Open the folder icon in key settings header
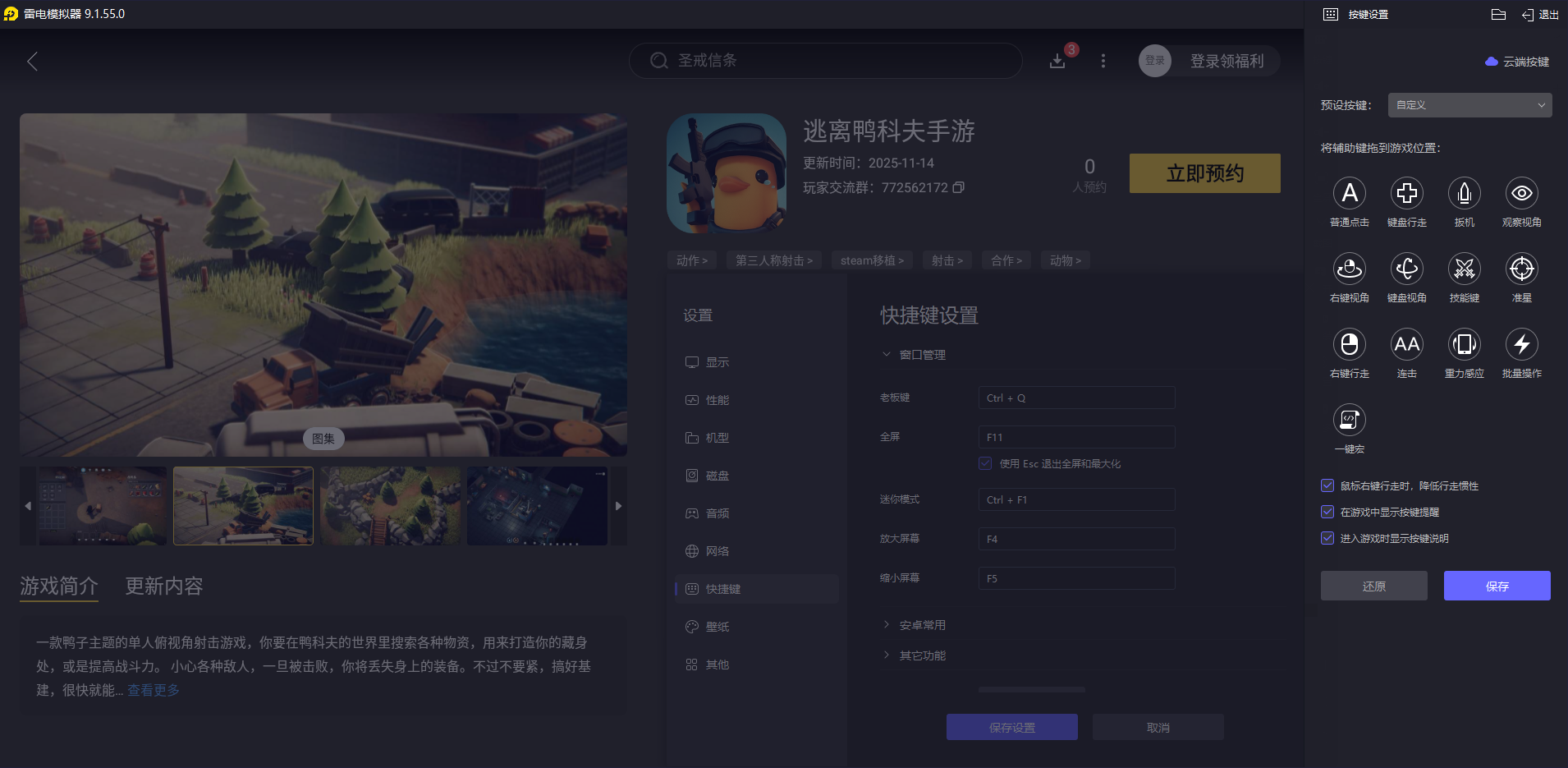Image resolution: width=1568 pixels, height=768 pixels. (1498, 14)
